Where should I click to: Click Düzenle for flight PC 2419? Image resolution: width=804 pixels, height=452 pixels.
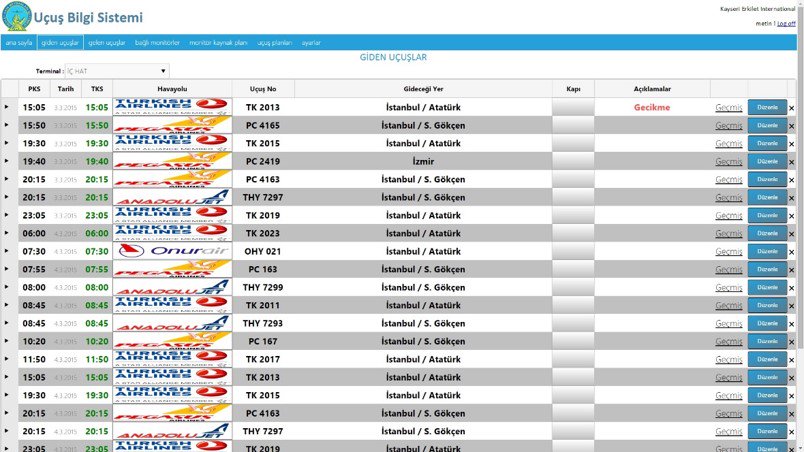(x=767, y=161)
